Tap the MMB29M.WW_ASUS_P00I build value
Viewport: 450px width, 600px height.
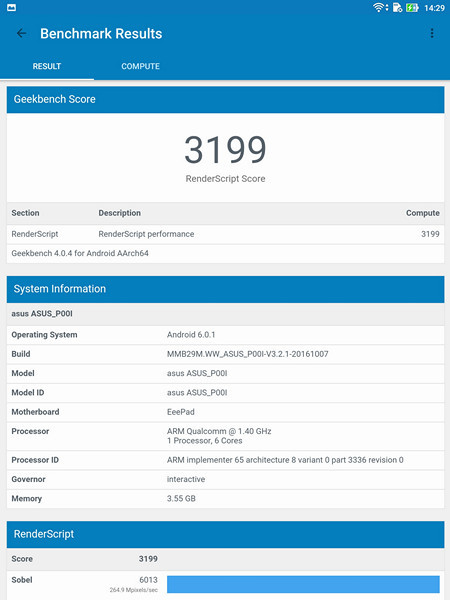point(248,354)
